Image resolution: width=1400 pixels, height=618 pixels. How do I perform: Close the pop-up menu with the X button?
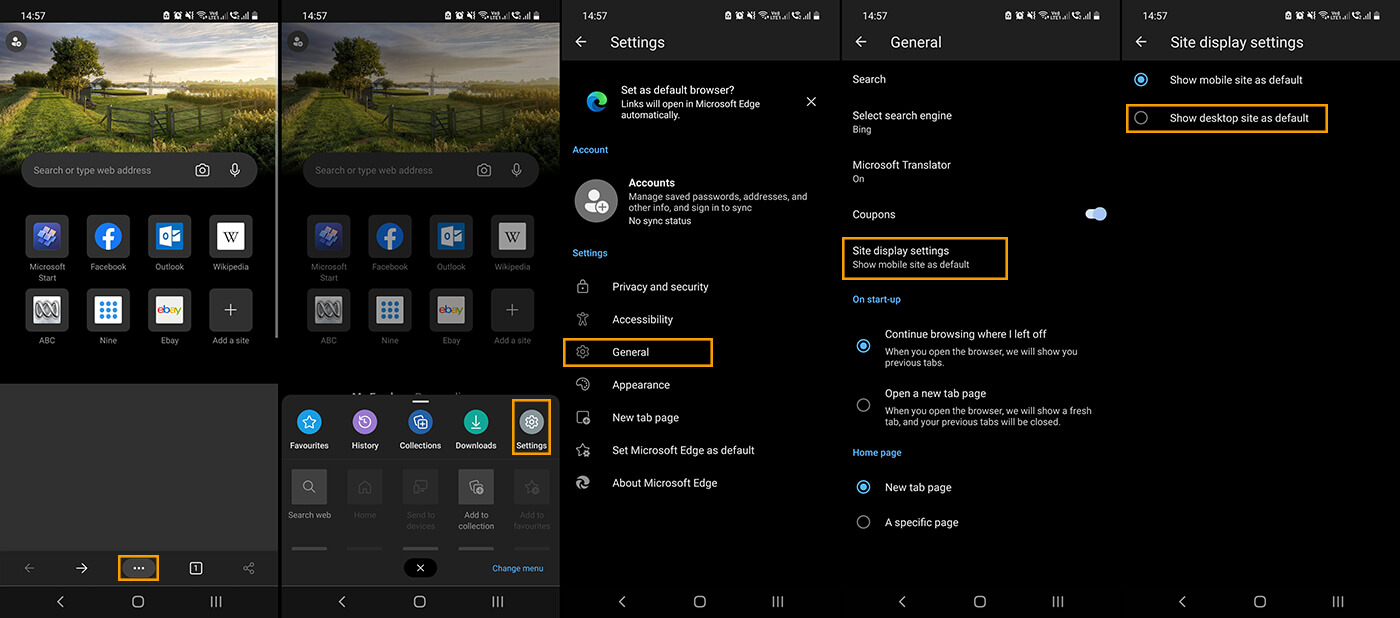(420, 568)
